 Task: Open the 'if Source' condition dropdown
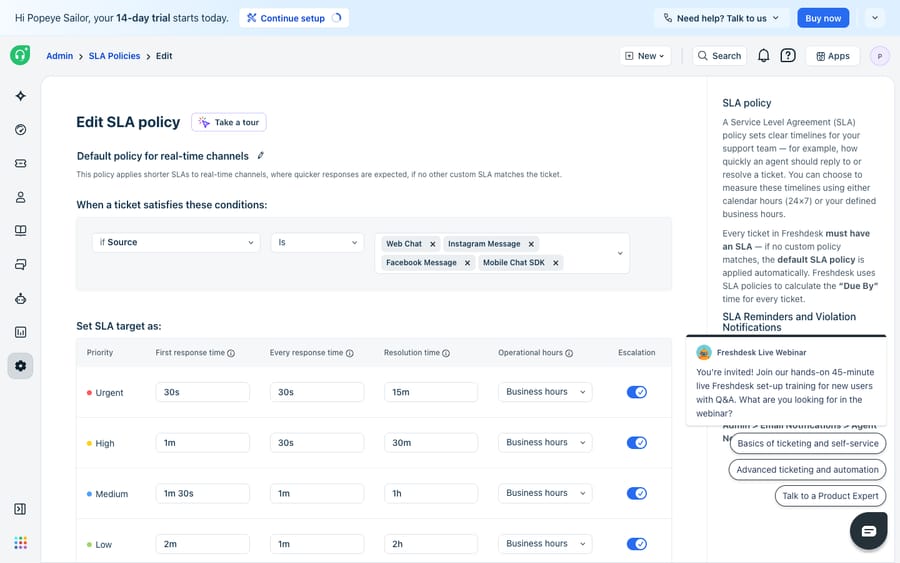pyautogui.click(x=176, y=242)
